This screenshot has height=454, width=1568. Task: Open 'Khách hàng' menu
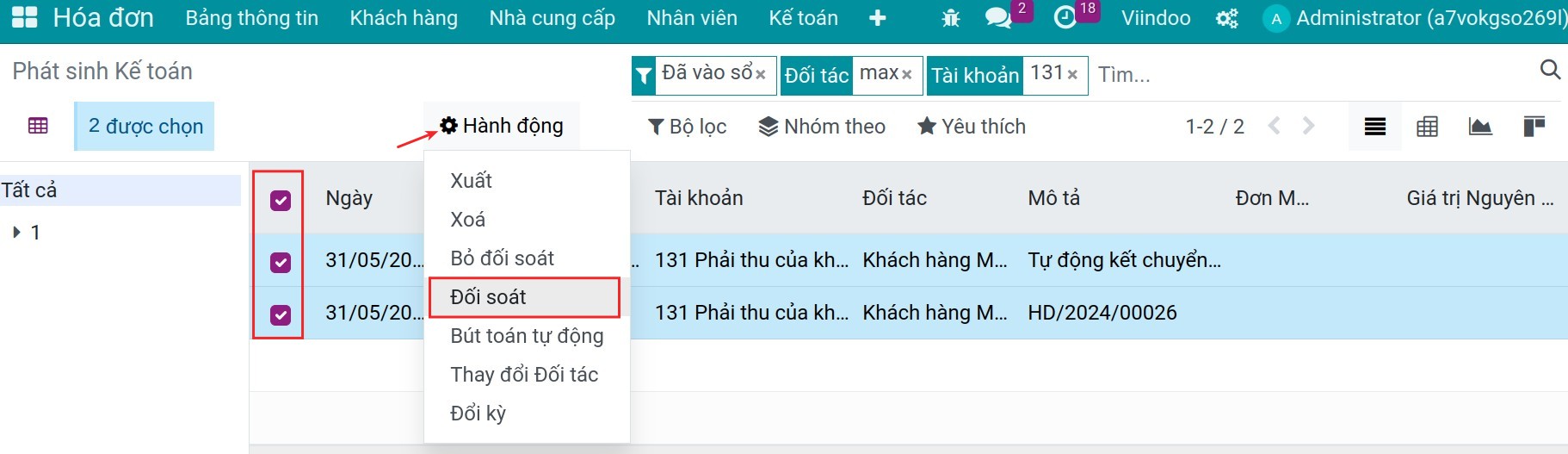click(x=404, y=18)
